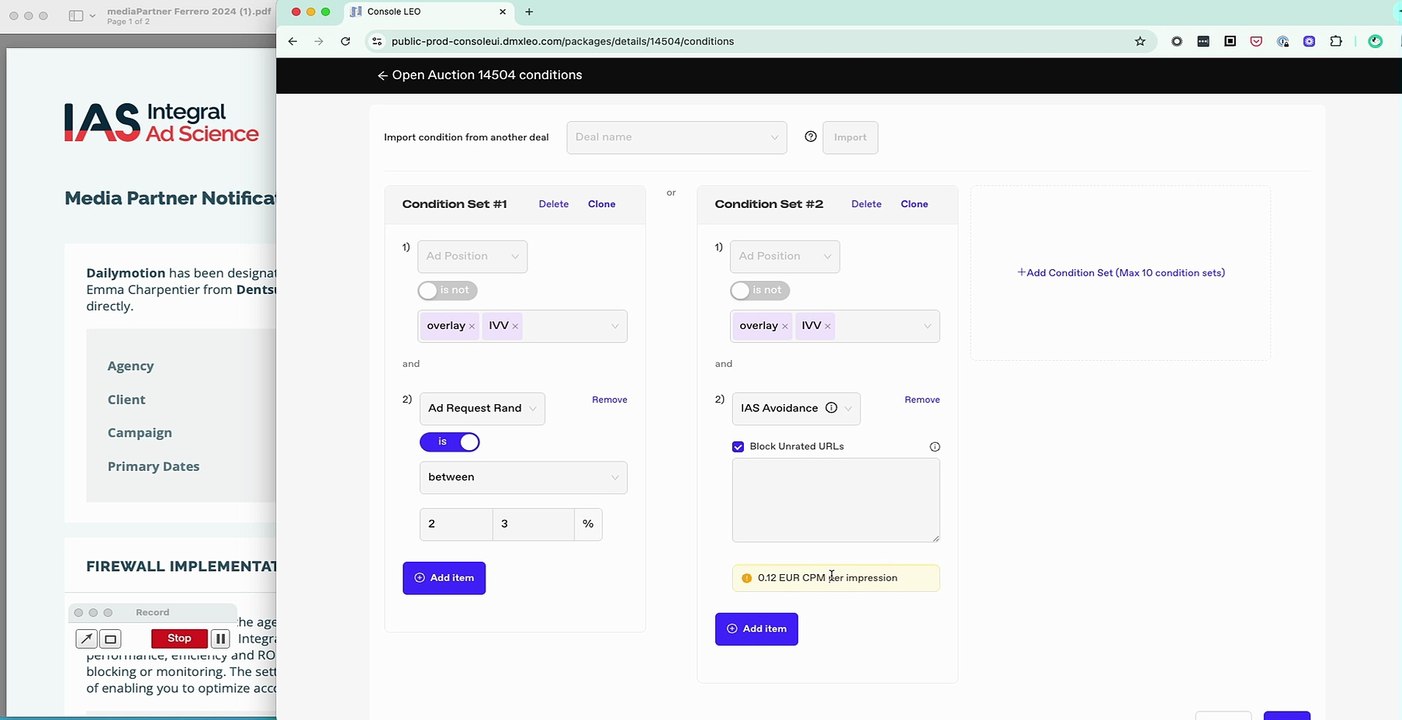
Task: Remove the IVV tag in Condition Set #1
Action: click(515, 326)
